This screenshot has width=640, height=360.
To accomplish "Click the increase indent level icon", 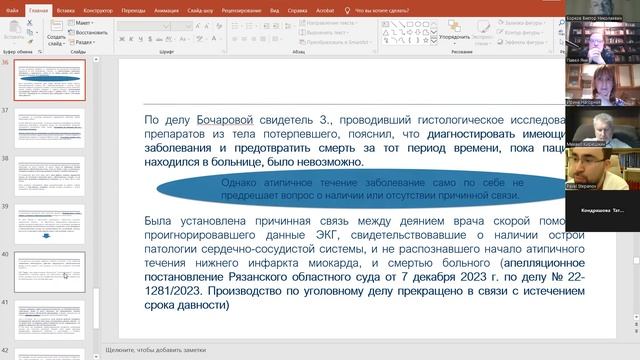I will (276, 26).
